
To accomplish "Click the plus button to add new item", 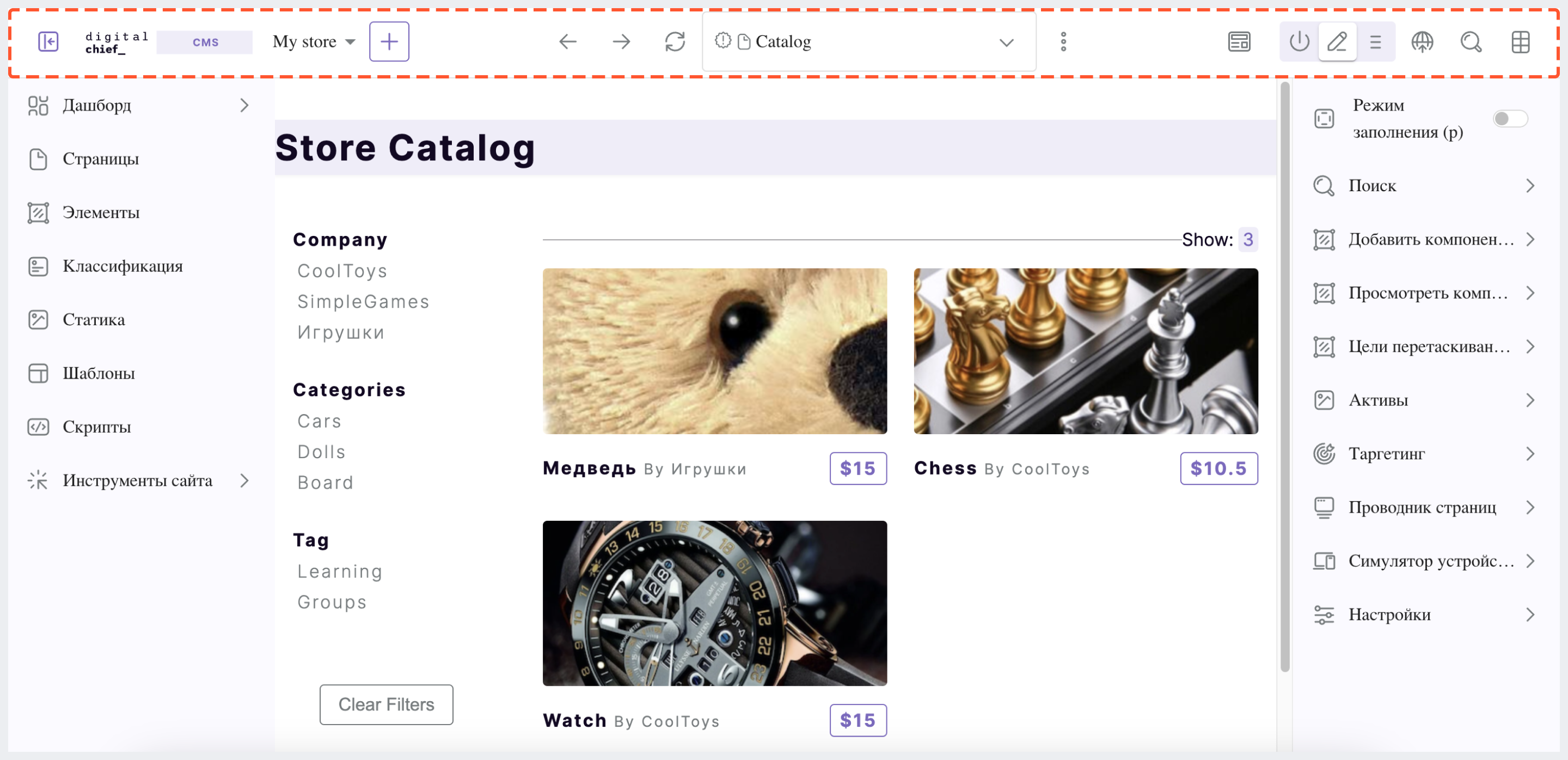I will (x=390, y=41).
